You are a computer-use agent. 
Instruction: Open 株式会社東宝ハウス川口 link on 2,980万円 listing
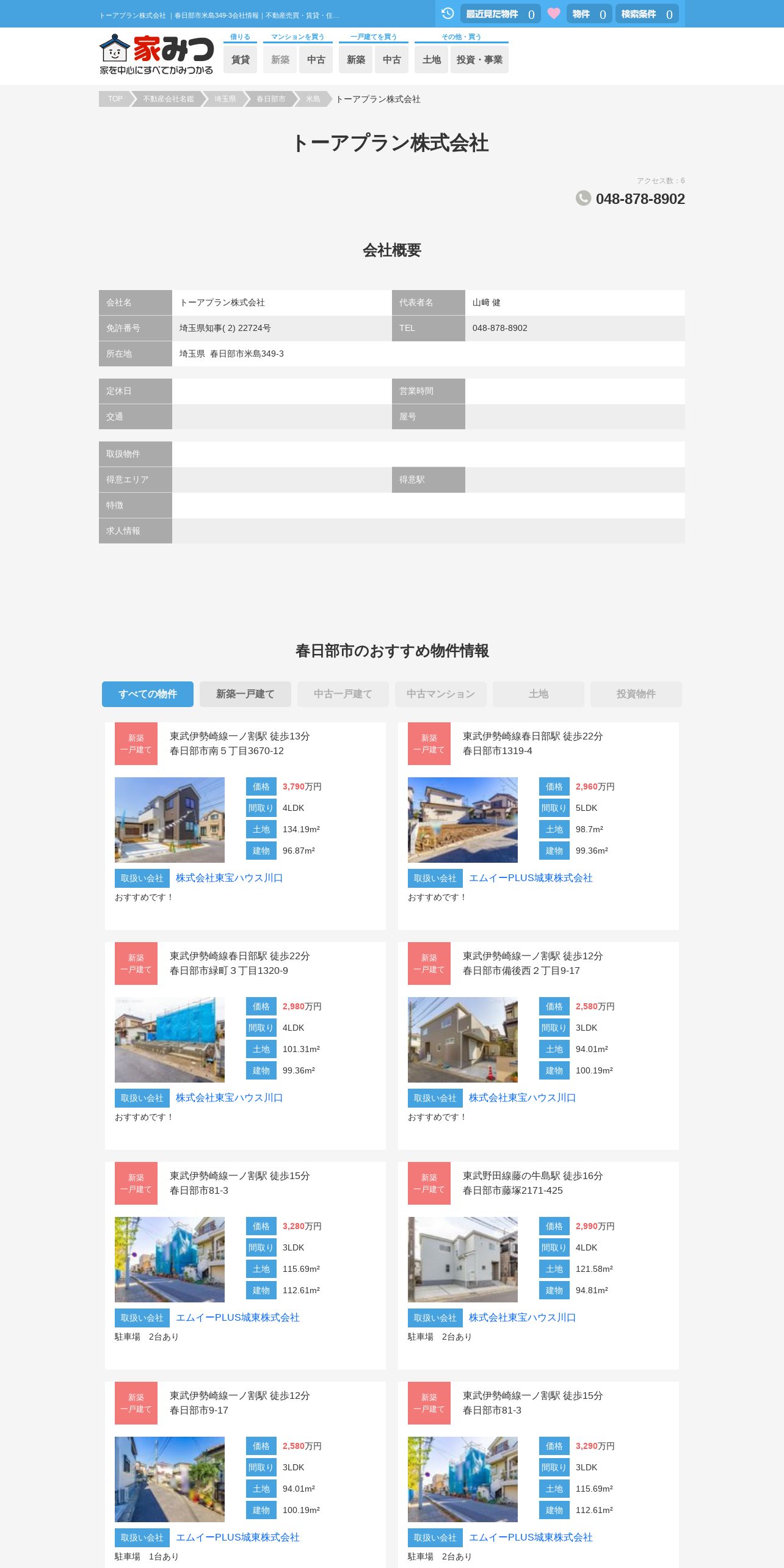(x=229, y=1098)
